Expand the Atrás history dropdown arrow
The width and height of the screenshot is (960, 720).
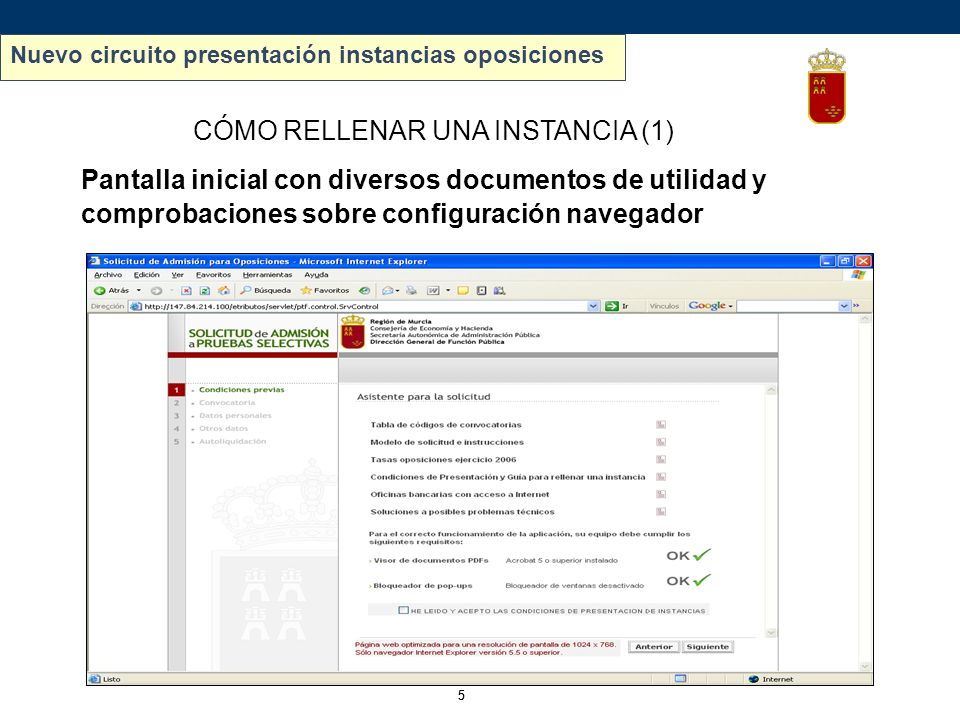[139, 291]
